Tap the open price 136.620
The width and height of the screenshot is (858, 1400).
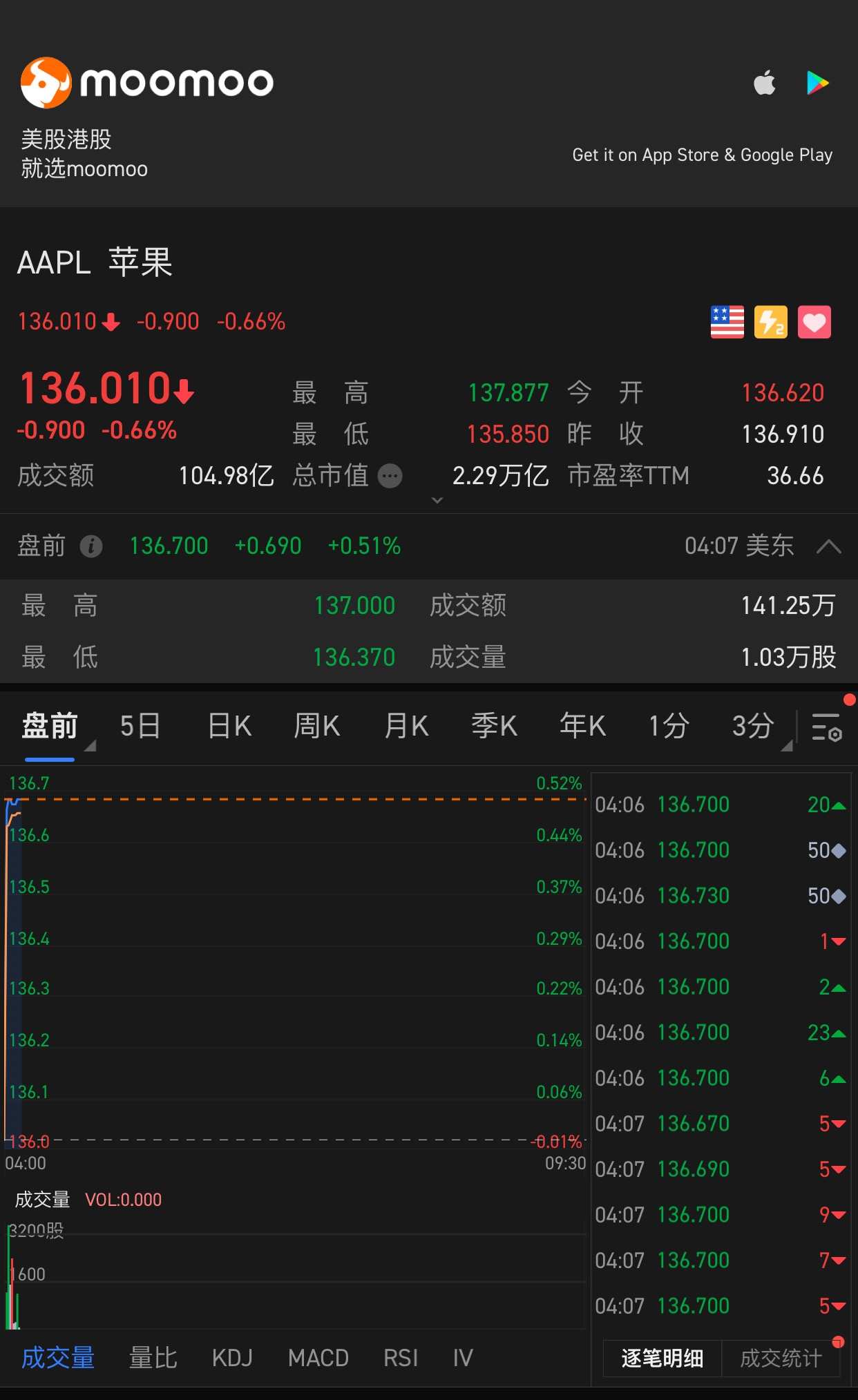(783, 393)
